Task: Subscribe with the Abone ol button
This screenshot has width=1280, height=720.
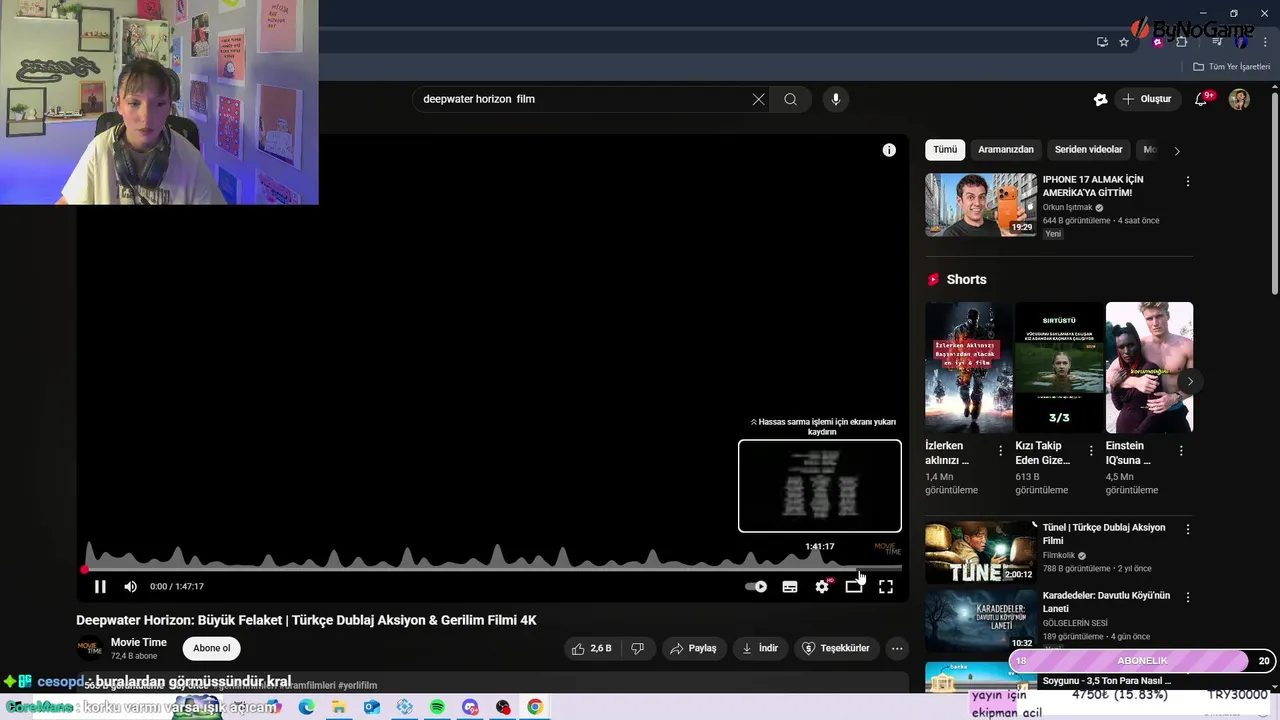Action: pos(211,648)
